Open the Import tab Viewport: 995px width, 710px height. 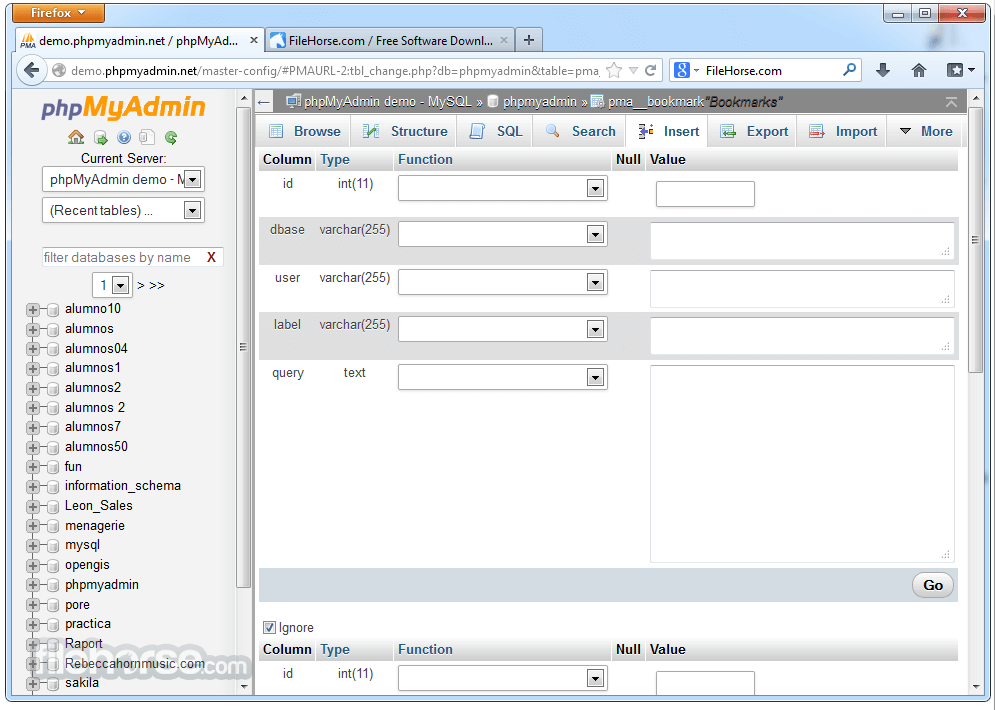[x=843, y=131]
